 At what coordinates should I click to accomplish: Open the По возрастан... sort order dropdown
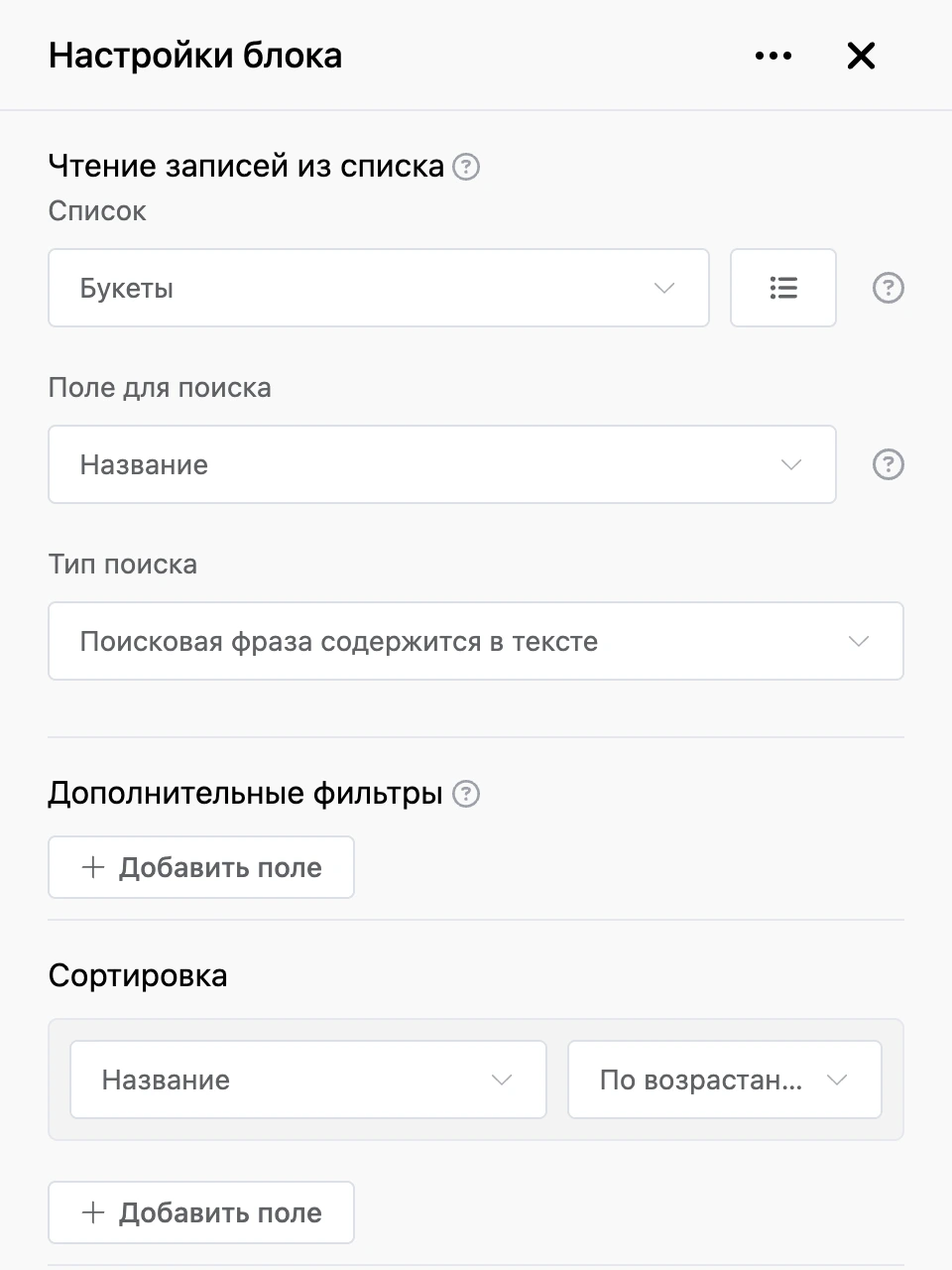(x=725, y=1079)
